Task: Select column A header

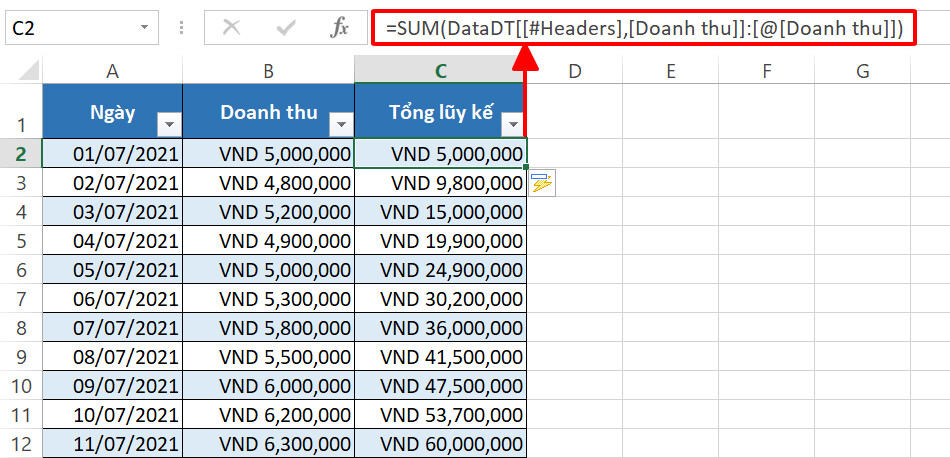Action: point(112,71)
